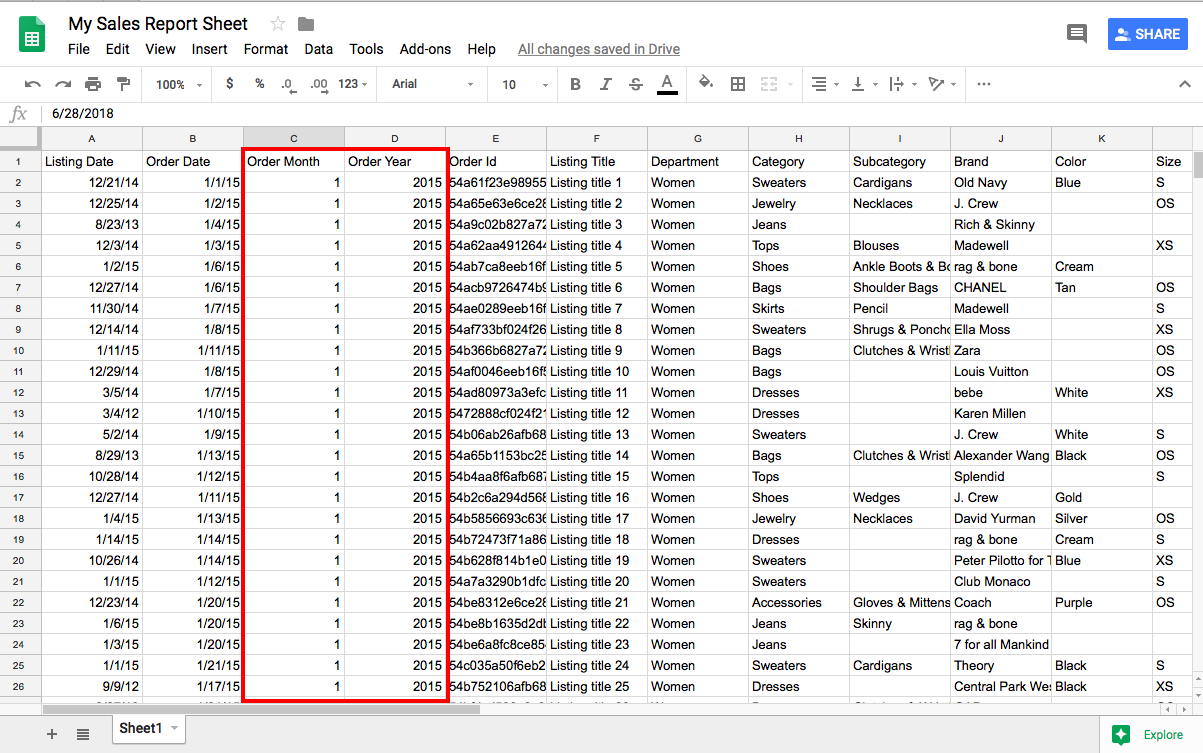Open the all sheets list icon
This screenshot has width=1203, height=753.
click(x=83, y=733)
